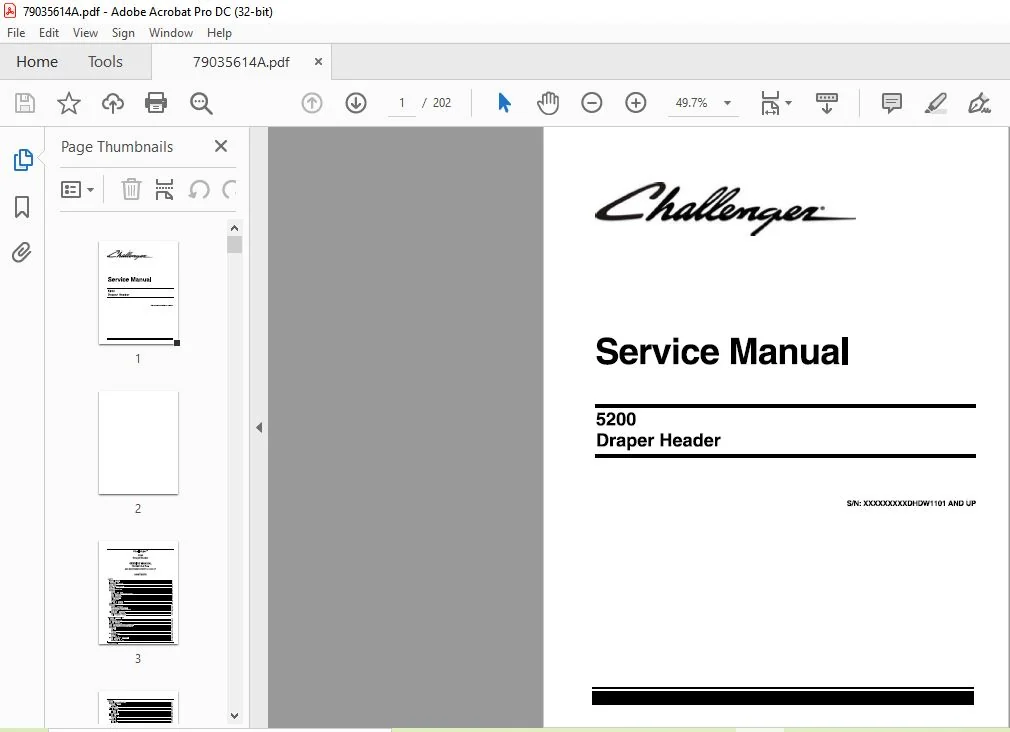This screenshot has height=732, width=1010.
Task: Click the Save file icon
Action: [25, 103]
